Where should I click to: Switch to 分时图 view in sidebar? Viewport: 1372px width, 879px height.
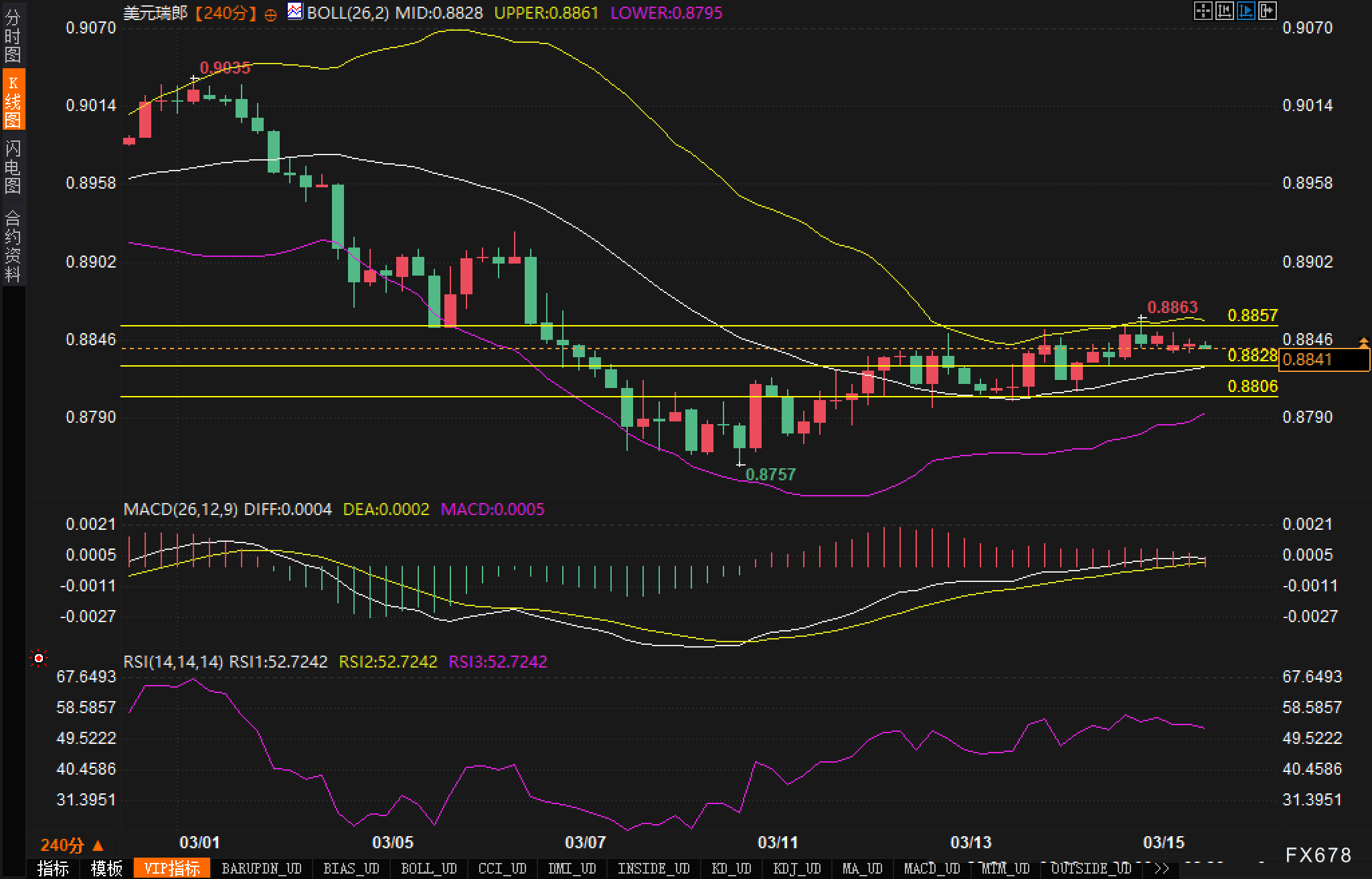click(x=13, y=35)
